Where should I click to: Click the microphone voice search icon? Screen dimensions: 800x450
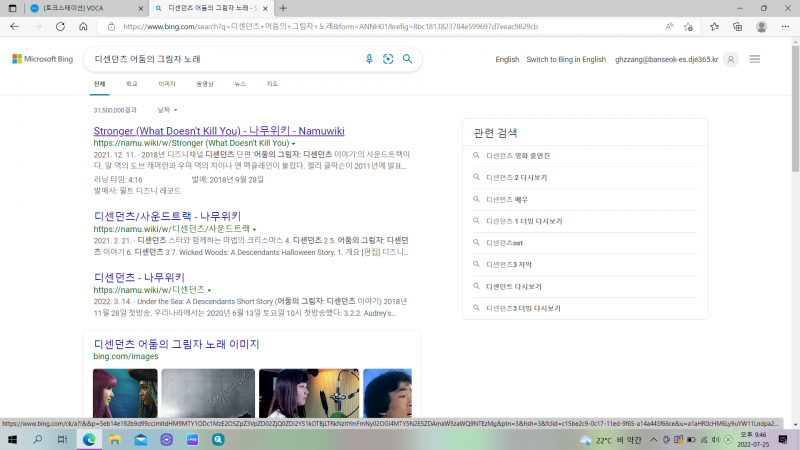click(x=369, y=59)
